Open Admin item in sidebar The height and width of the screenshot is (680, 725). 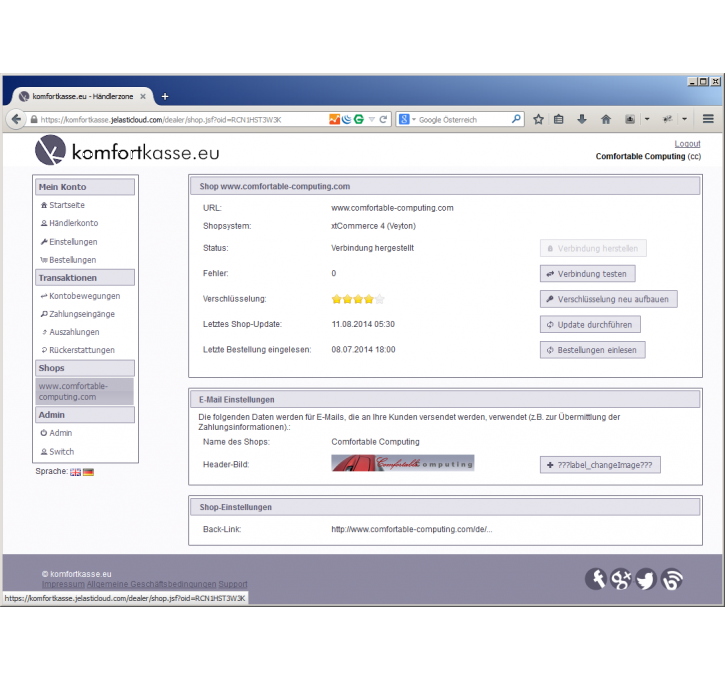pyautogui.click(x=56, y=433)
